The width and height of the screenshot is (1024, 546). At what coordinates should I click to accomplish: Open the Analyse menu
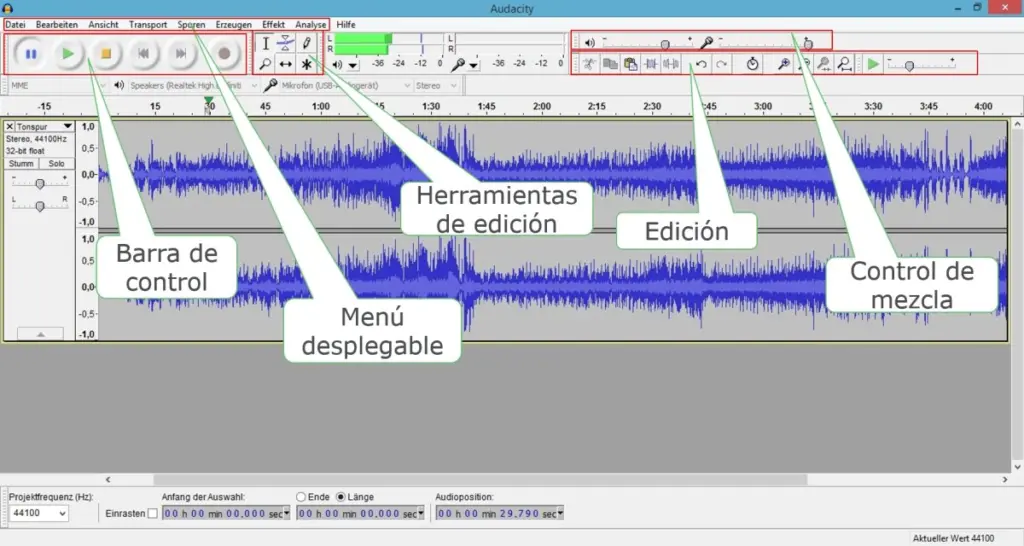coord(310,25)
